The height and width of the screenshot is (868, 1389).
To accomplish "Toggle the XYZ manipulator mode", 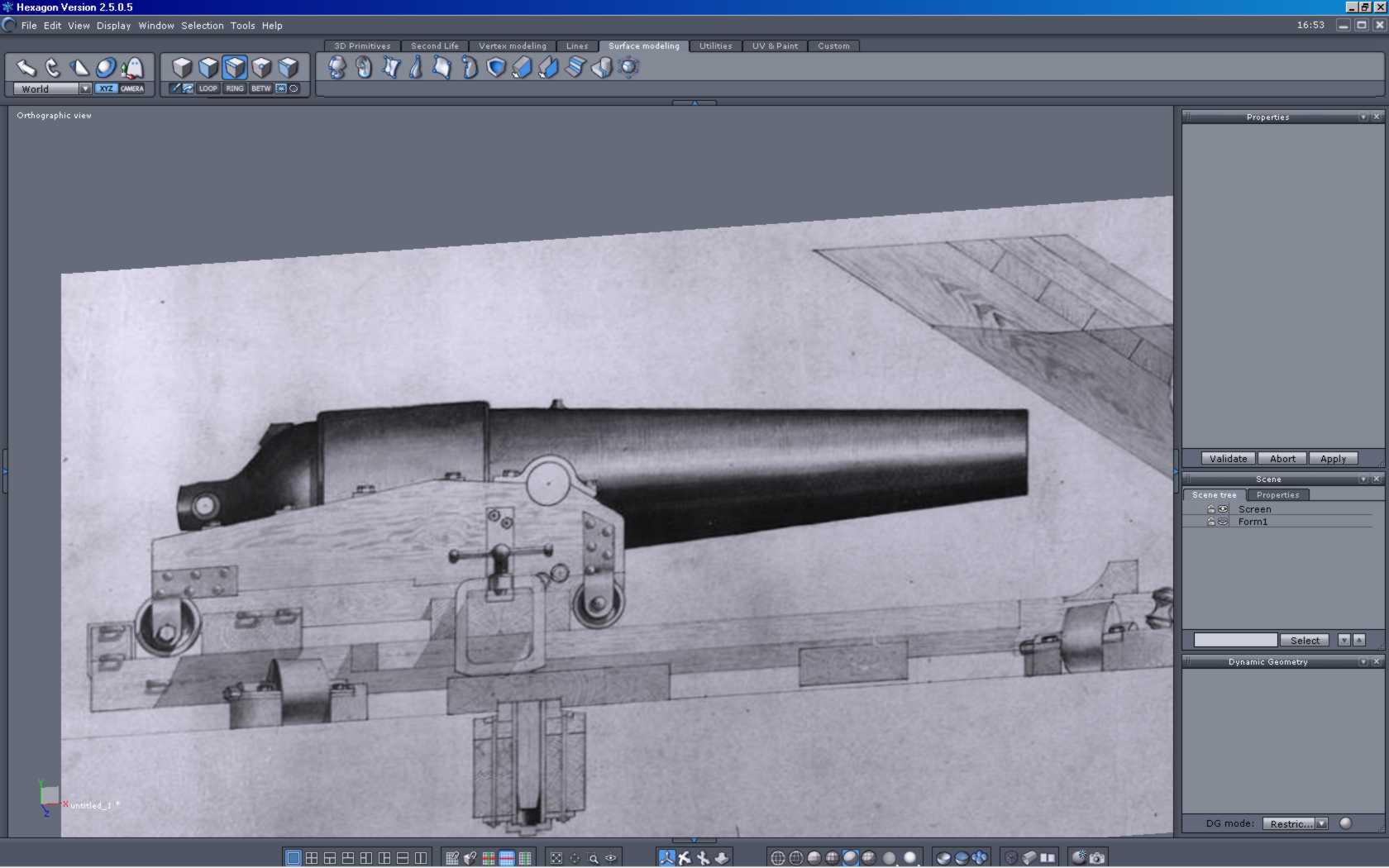I will coord(106,88).
